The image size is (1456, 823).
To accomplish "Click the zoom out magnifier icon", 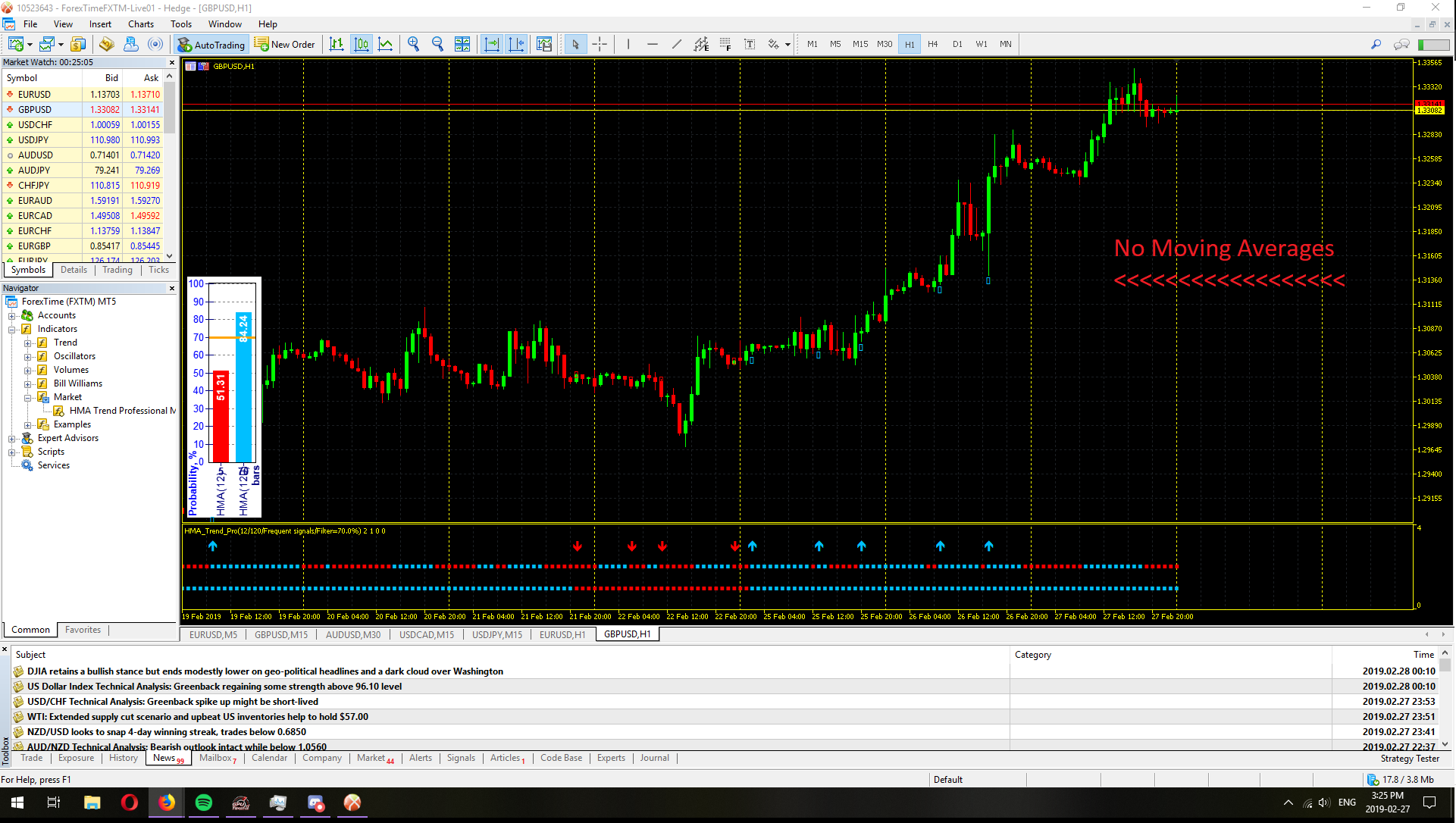I will tap(437, 44).
